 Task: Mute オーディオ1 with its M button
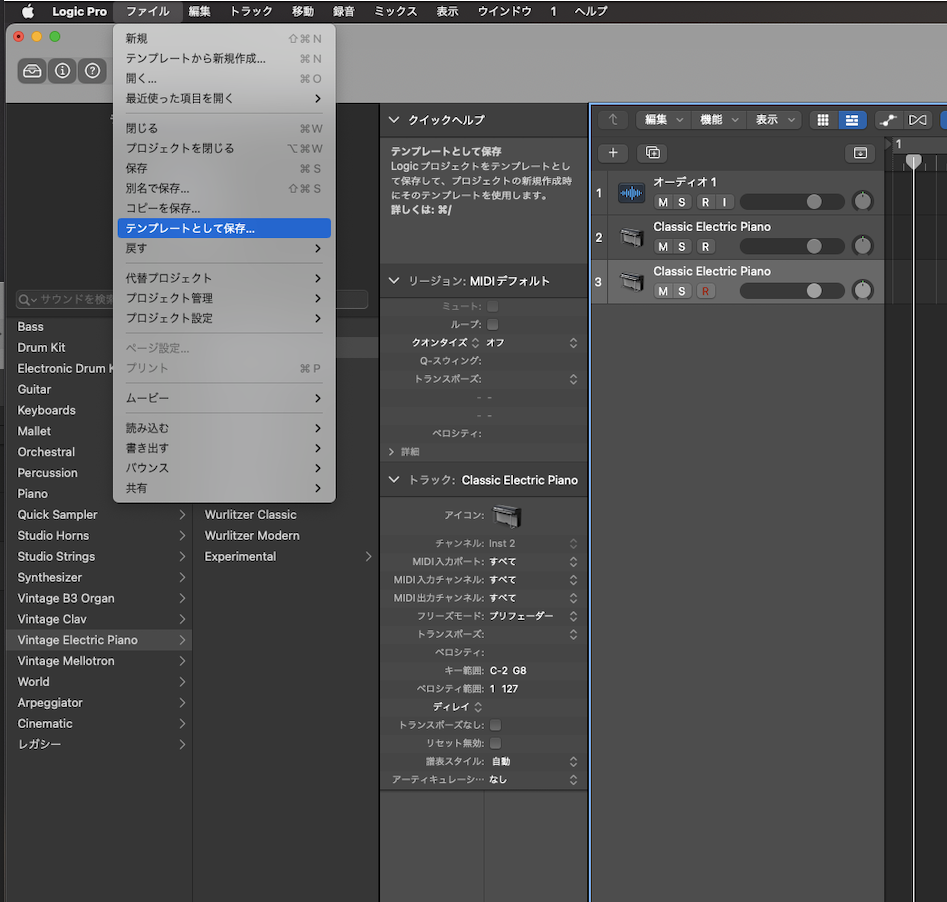[x=663, y=202]
